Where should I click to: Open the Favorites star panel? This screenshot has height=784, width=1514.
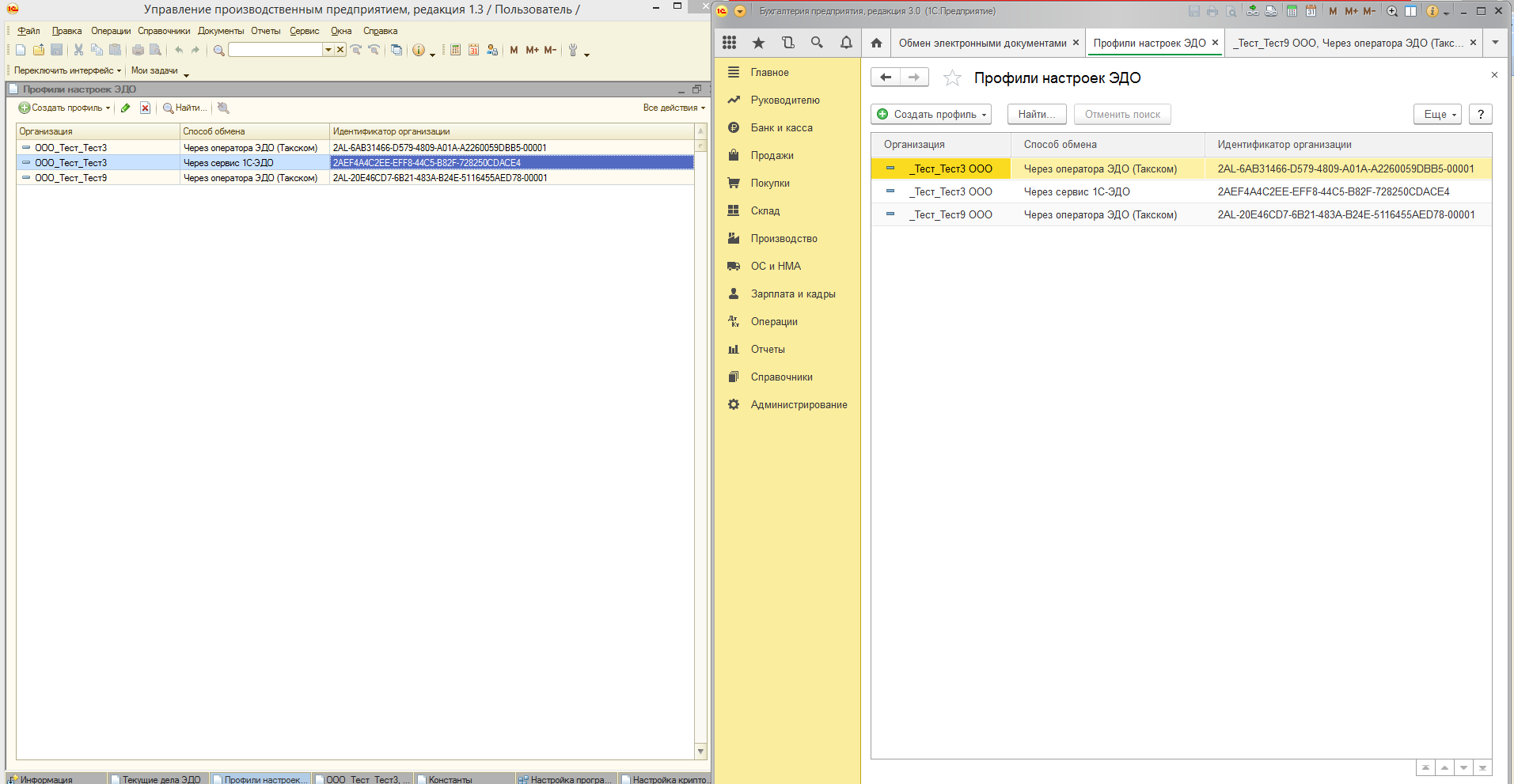pos(758,43)
